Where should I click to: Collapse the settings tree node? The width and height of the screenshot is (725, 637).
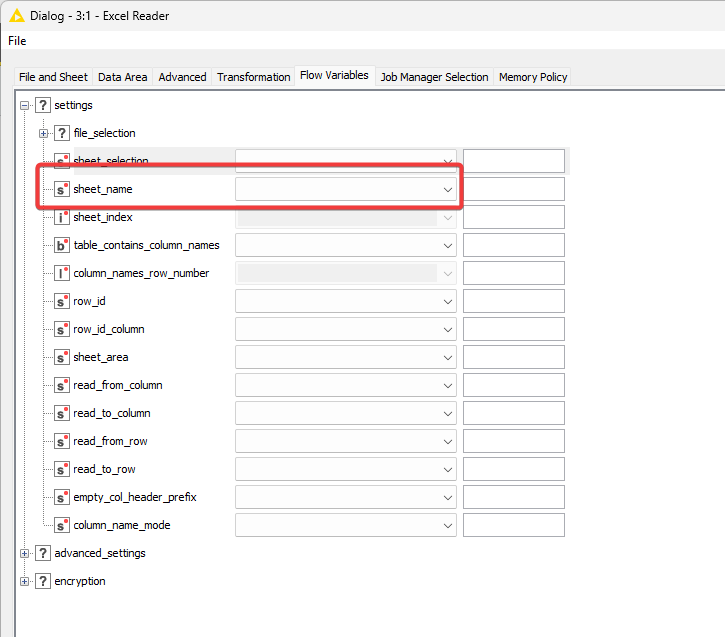click(x=25, y=105)
